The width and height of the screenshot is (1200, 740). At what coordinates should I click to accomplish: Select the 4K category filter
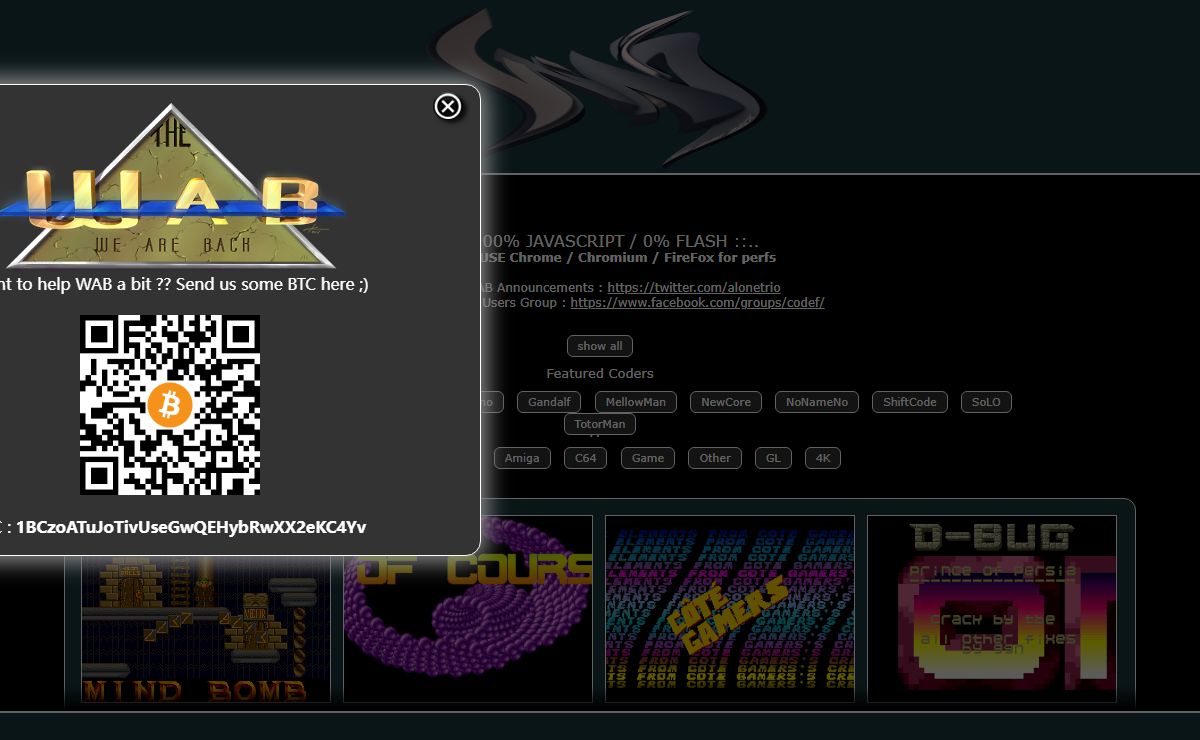pyautogui.click(x=823, y=458)
